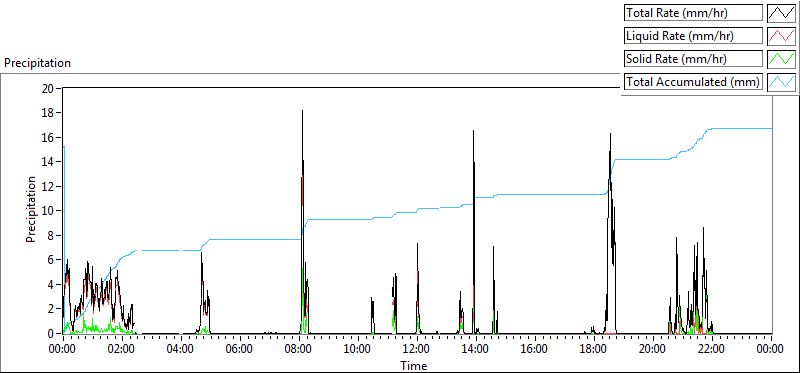Click the 20 value on the Y axis
Screen dimensions: 800x373
(48, 88)
